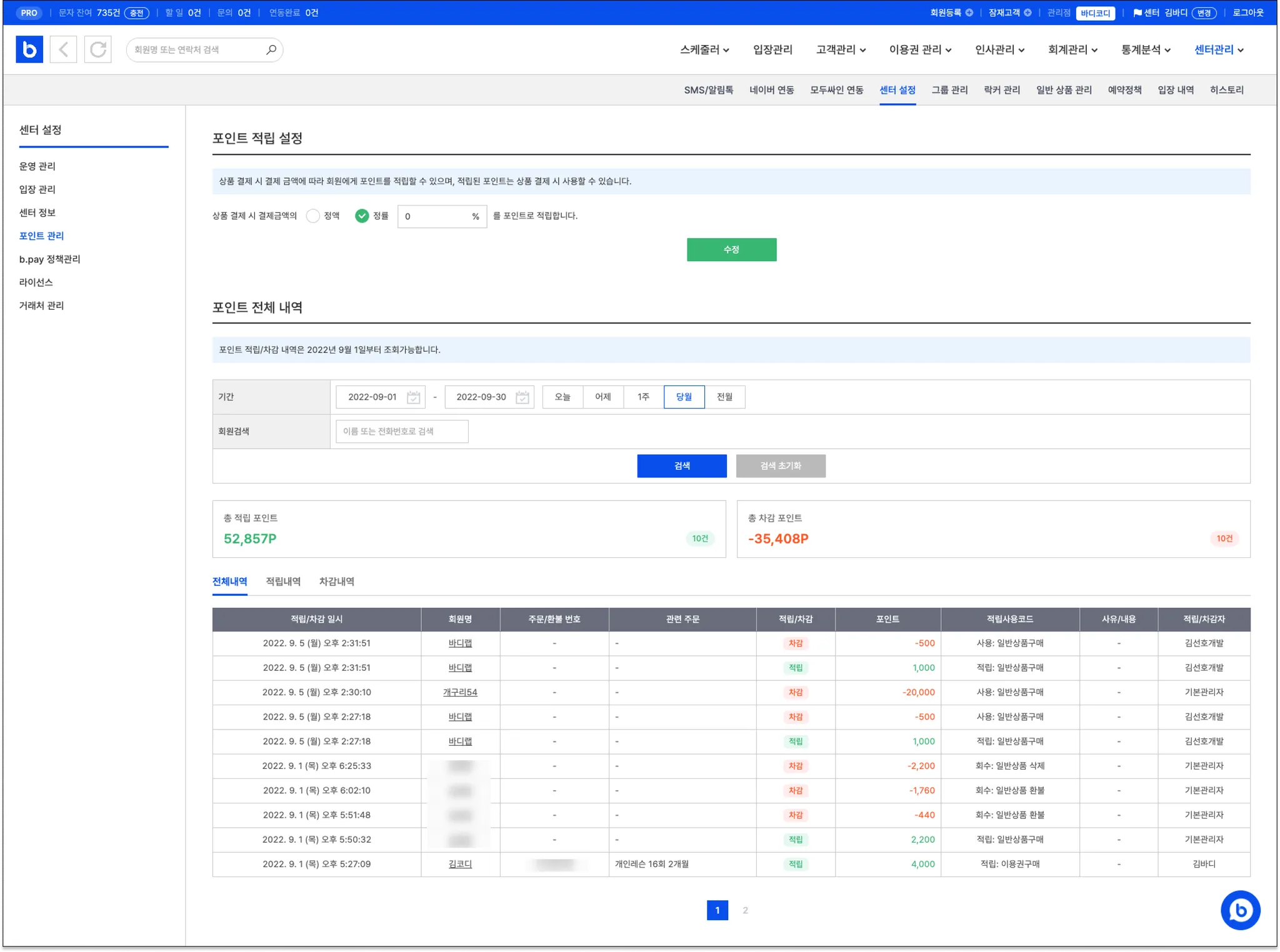Choose the 당월 period toggle
Image resolution: width=1280 pixels, height=952 pixels.
(x=684, y=397)
